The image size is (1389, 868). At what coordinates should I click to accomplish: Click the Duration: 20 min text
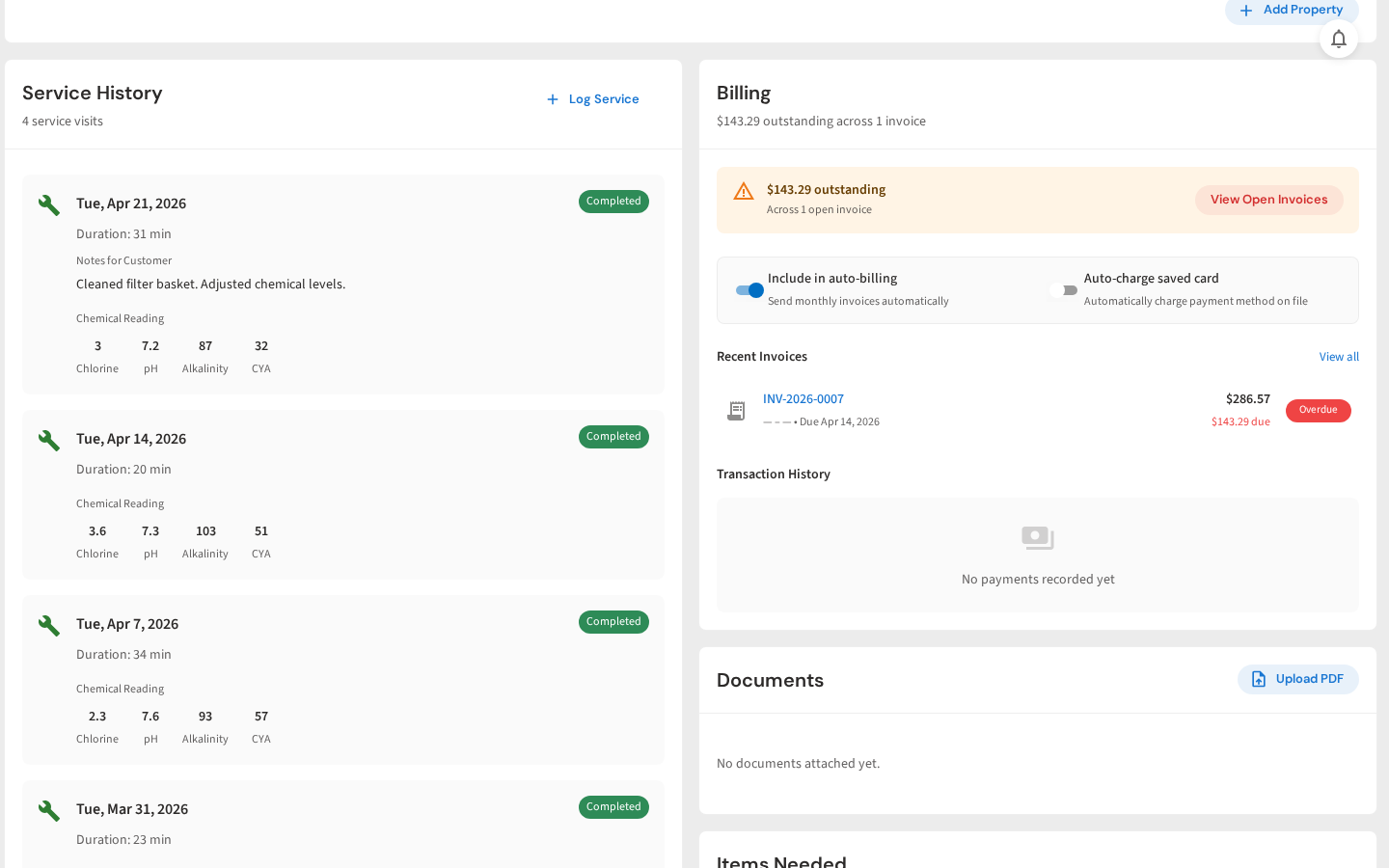click(x=123, y=470)
